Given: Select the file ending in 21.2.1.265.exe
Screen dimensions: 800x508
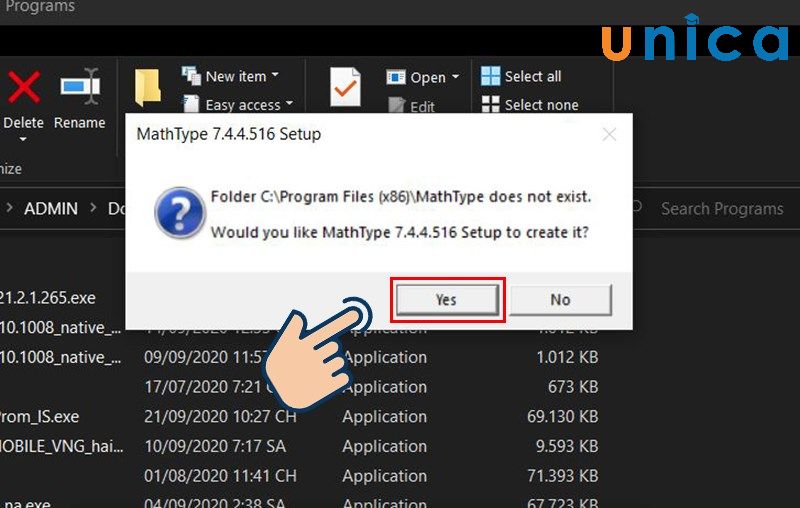Looking at the screenshot, I should pos(47,298).
